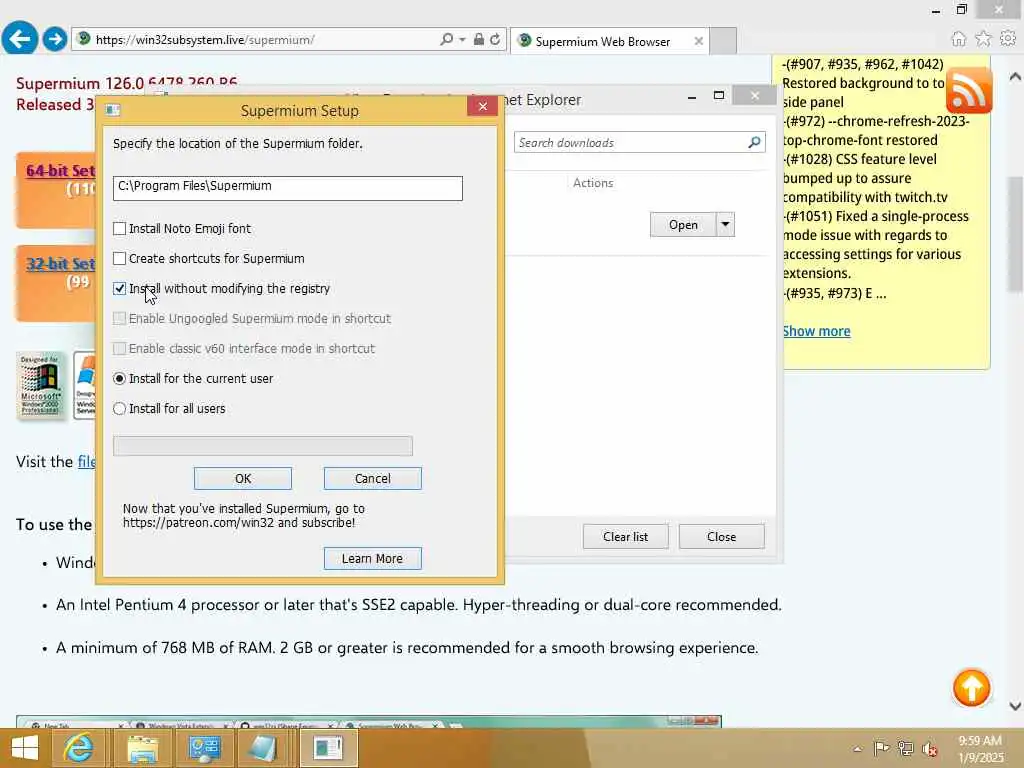Click the Actions column header

[593, 183]
